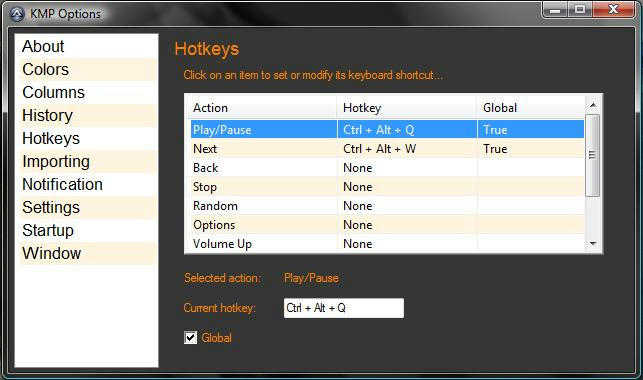Select Hotkeys in the sidebar
This screenshot has height=380, width=643.
click(87, 138)
